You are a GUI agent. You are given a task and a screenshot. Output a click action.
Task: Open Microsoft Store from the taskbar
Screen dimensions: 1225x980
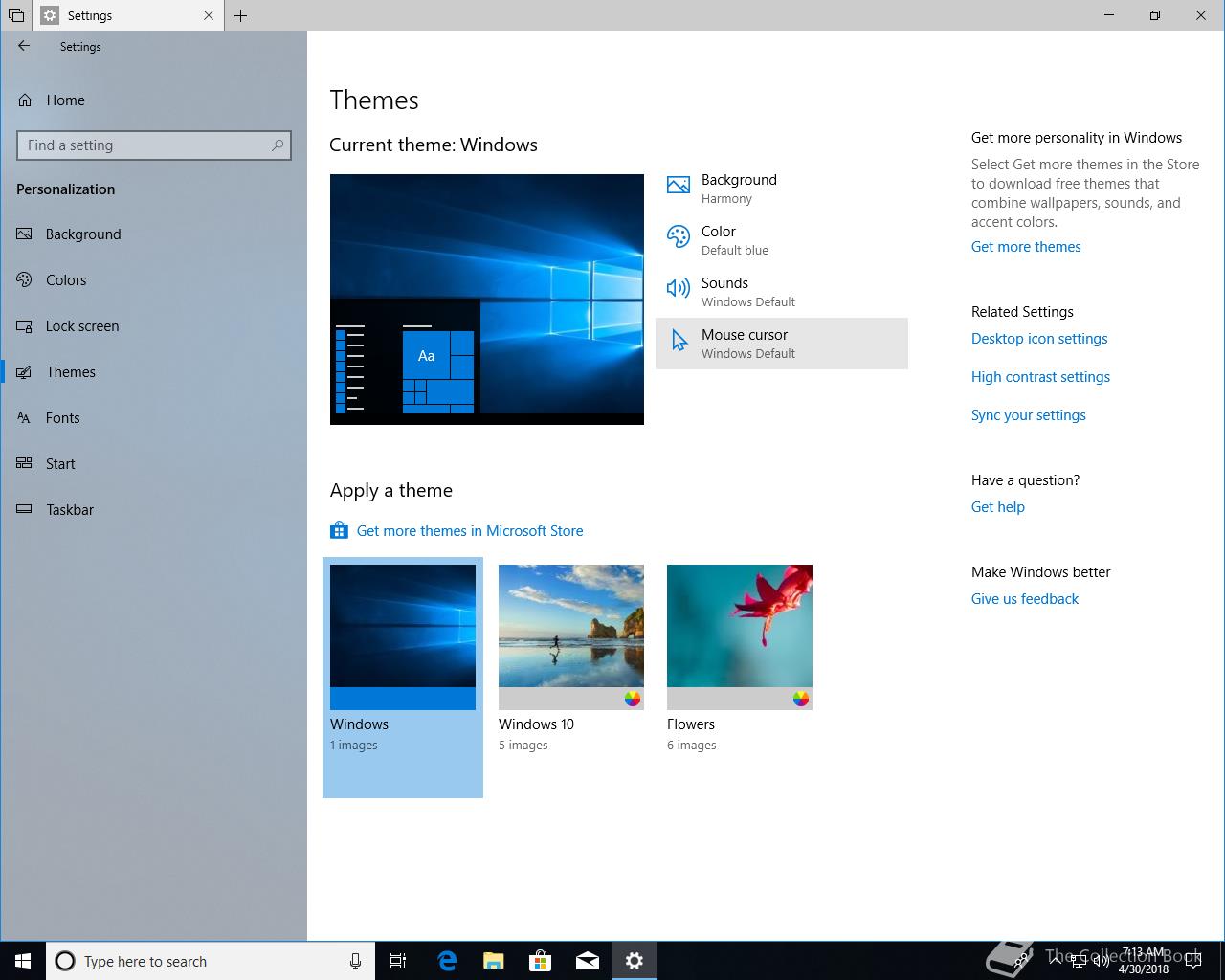[541, 961]
